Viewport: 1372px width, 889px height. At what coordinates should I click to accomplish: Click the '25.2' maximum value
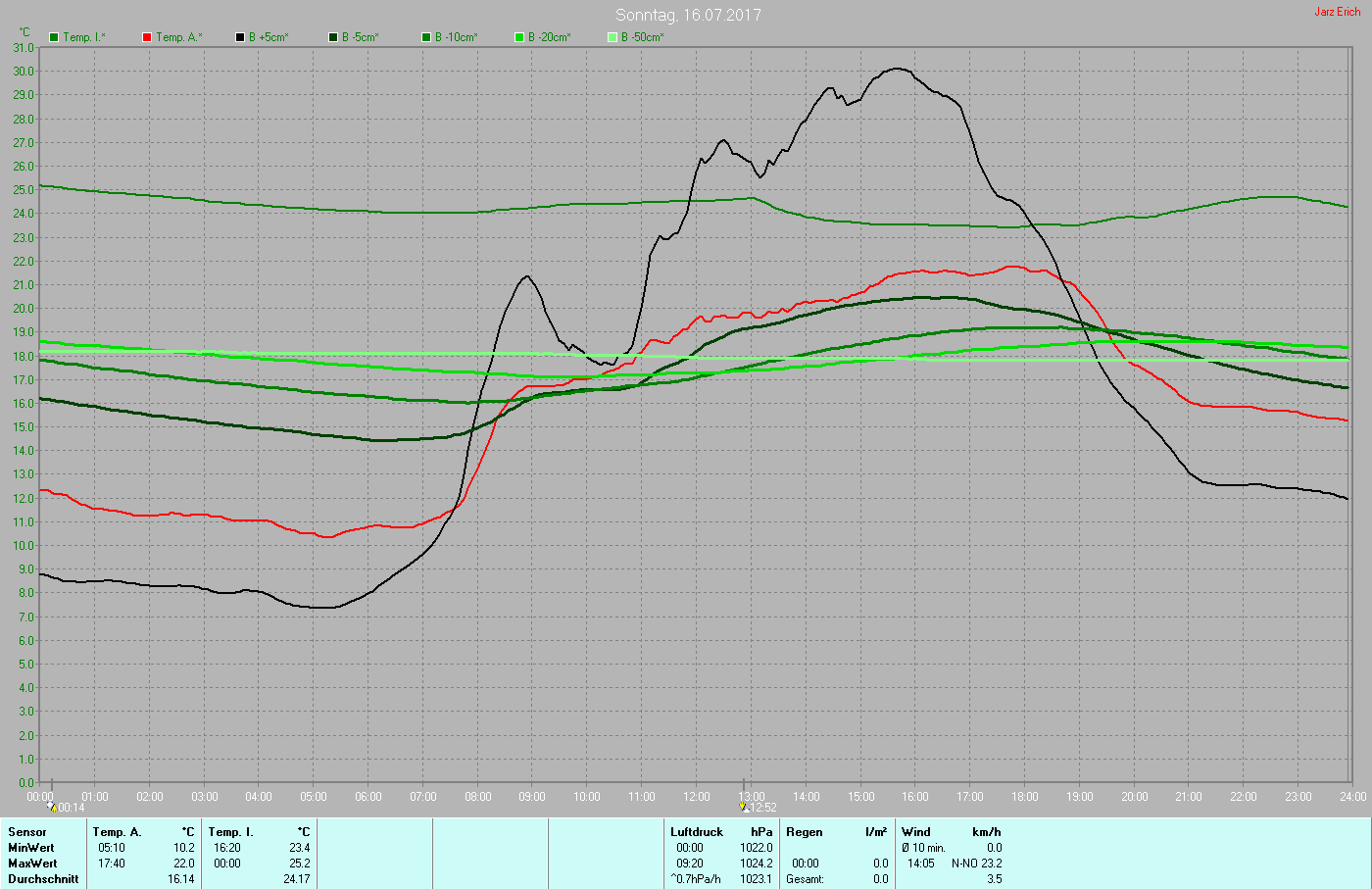[300, 864]
